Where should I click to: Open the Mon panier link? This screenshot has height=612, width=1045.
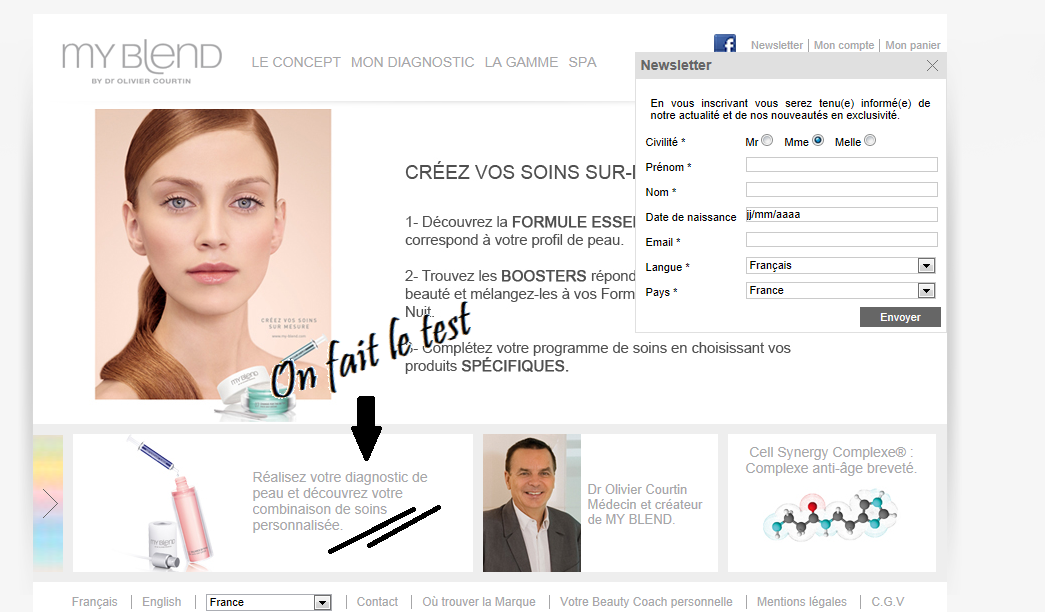coord(913,45)
